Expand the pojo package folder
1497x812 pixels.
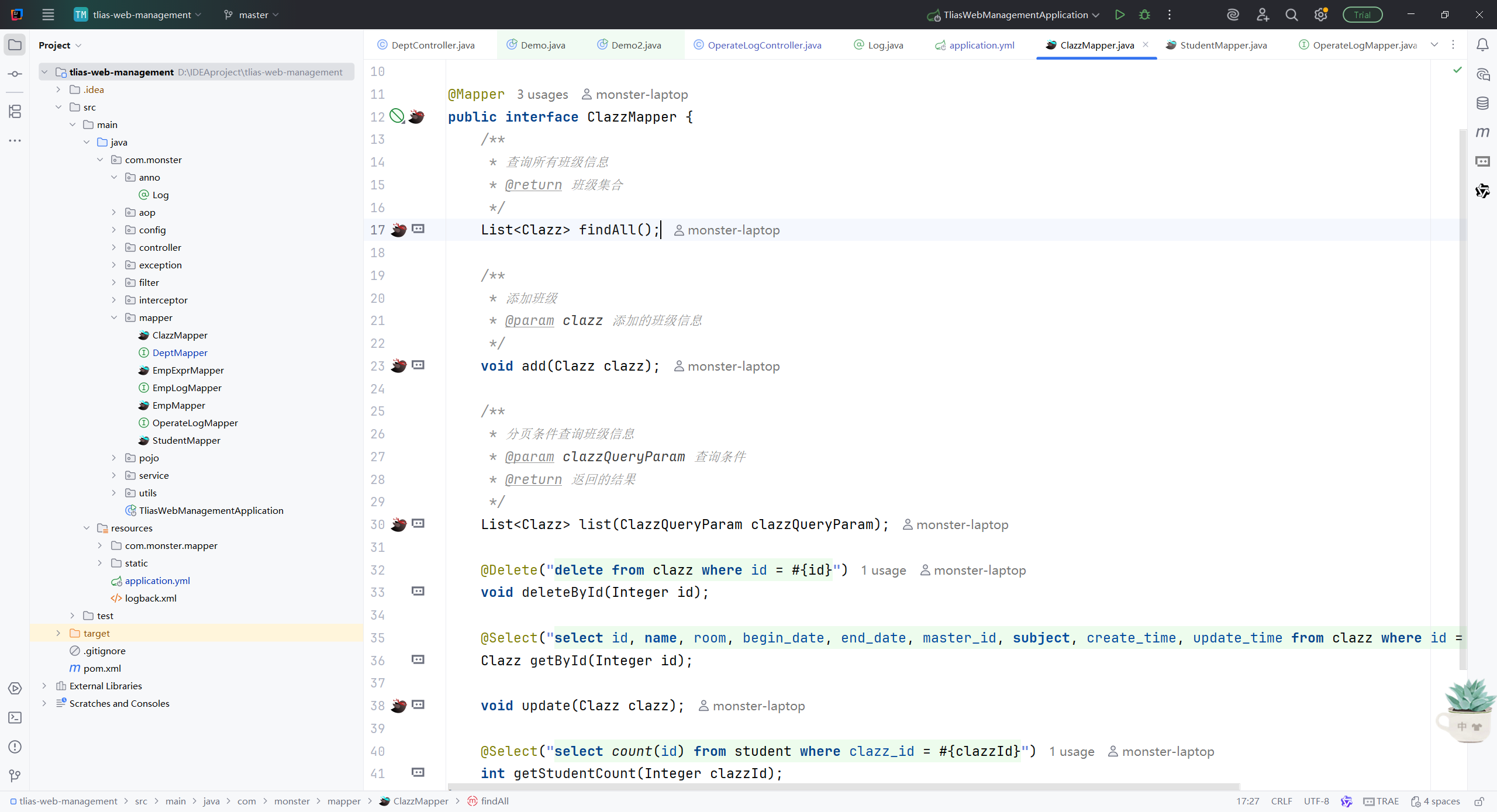pos(115,458)
